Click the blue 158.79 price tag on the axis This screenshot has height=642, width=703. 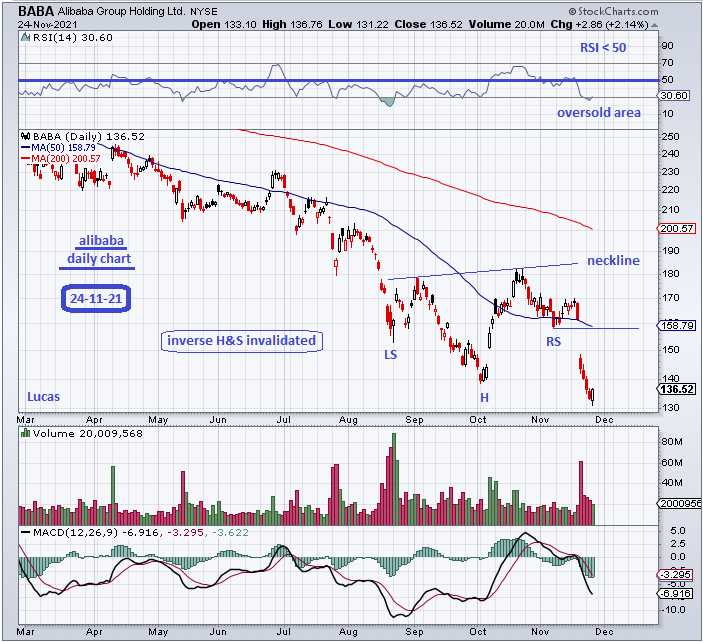click(677, 325)
